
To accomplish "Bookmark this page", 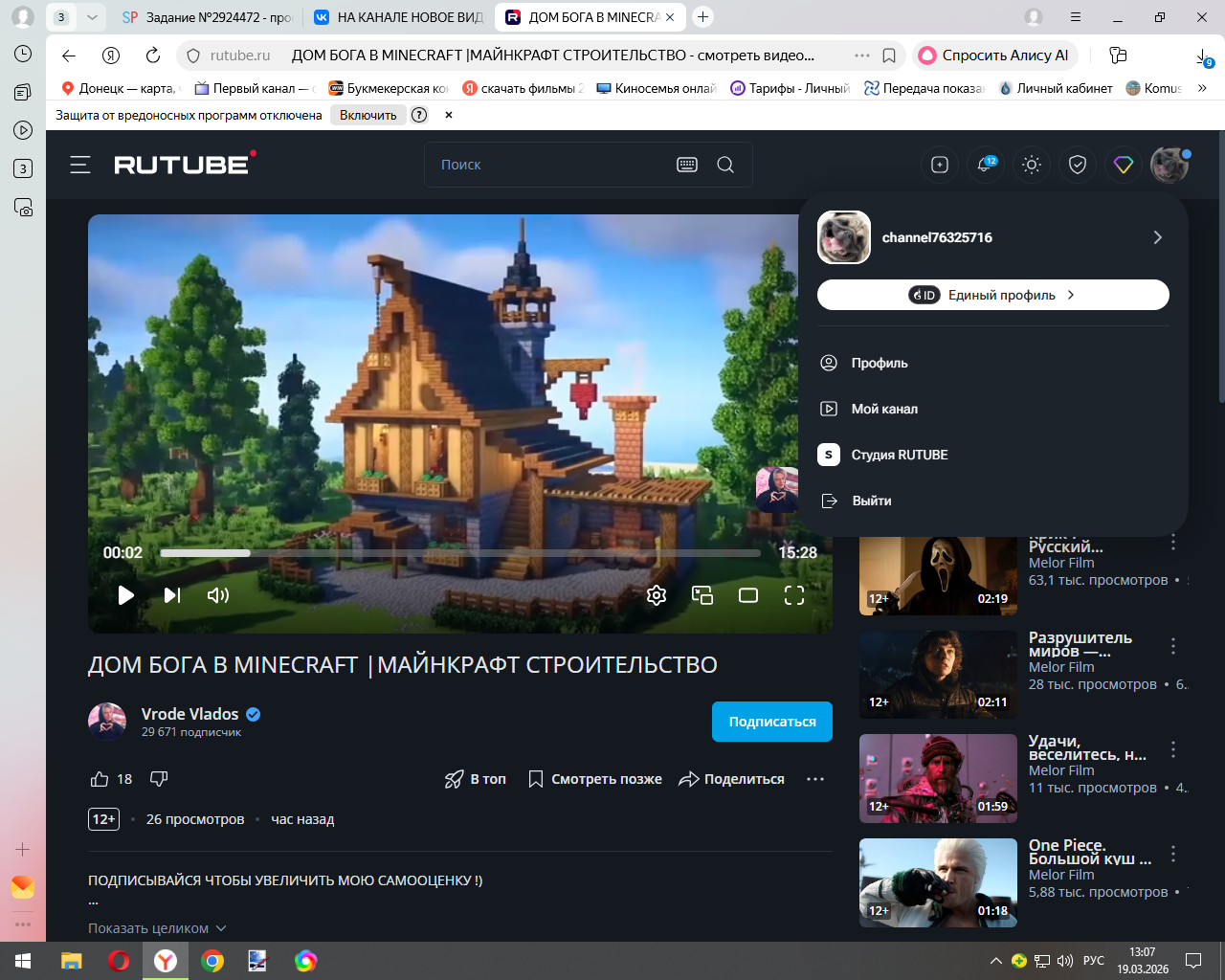I will [889, 56].
